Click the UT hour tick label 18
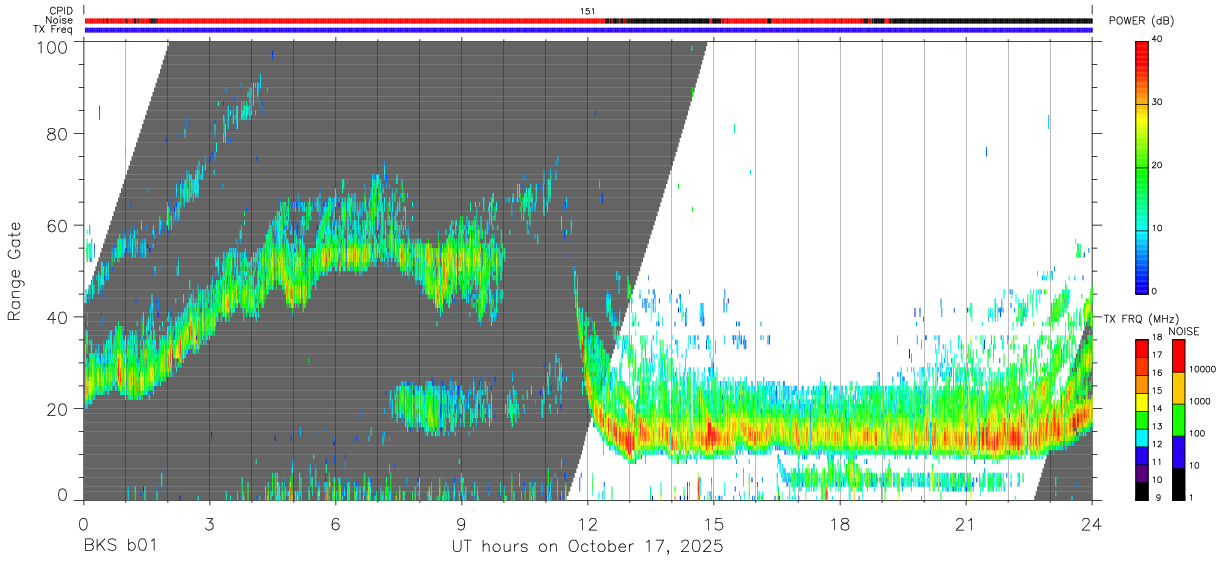The width and height of the screenshot is (1228, 567). coord(840,523)
